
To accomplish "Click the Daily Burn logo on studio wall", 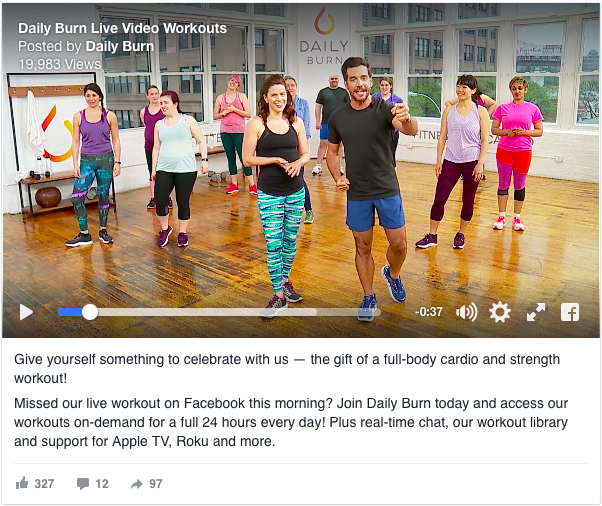I will click(x=324, y=36).
